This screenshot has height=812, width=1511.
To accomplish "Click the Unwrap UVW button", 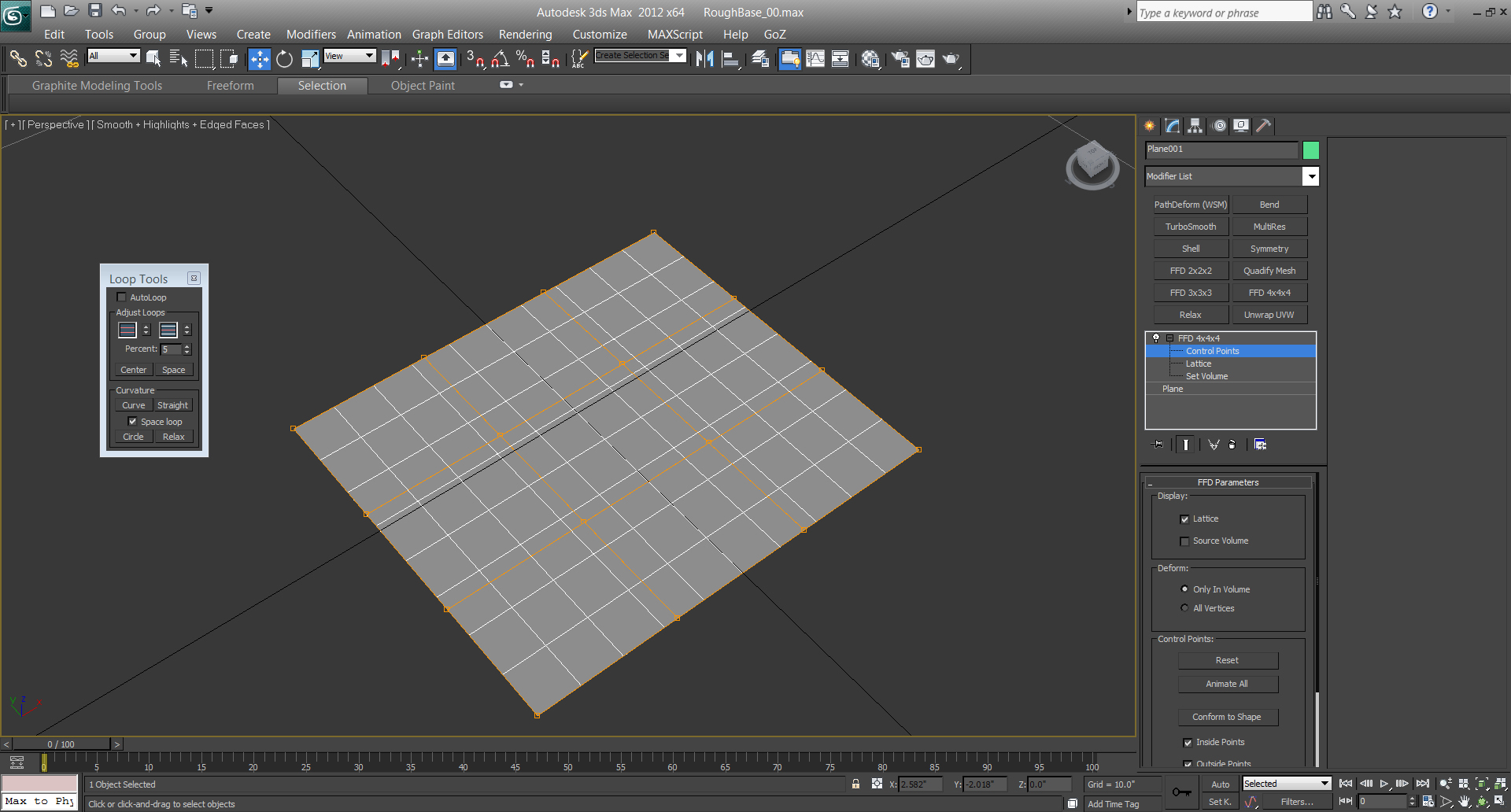I will [x=1269, y=315].
